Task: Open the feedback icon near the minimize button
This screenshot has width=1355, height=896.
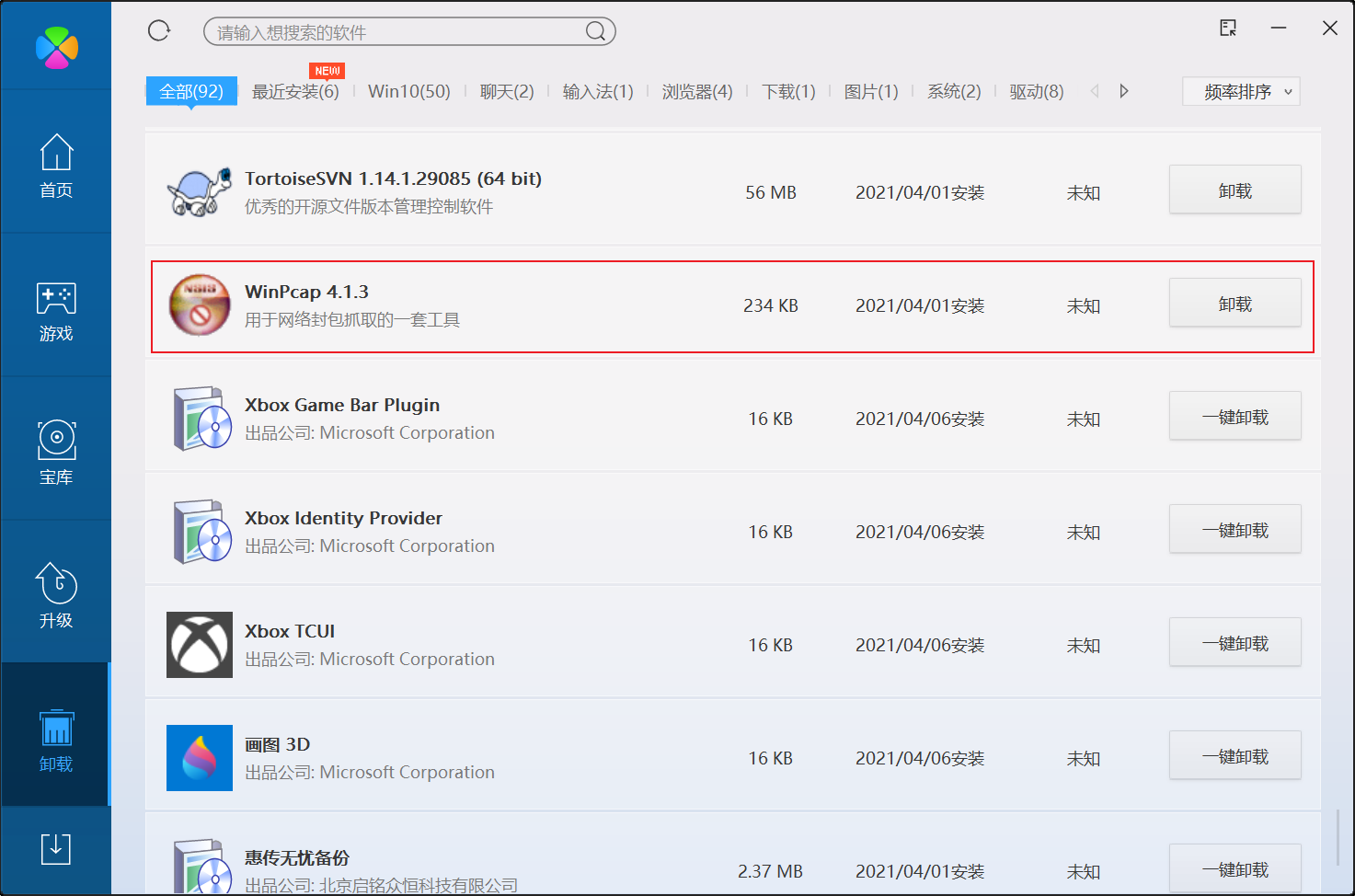Action: [x=1227, y=29]
